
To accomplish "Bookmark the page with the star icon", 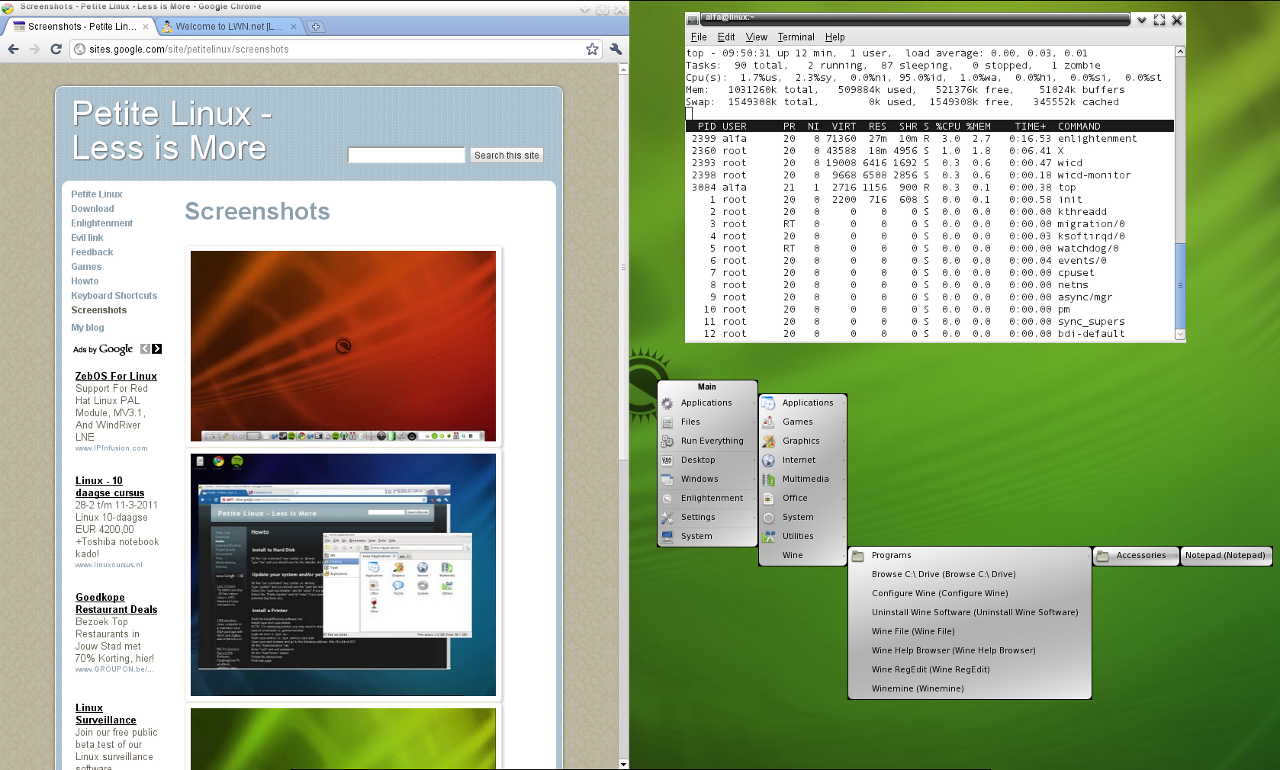I will pyautogui.click(x=592, y=49).
